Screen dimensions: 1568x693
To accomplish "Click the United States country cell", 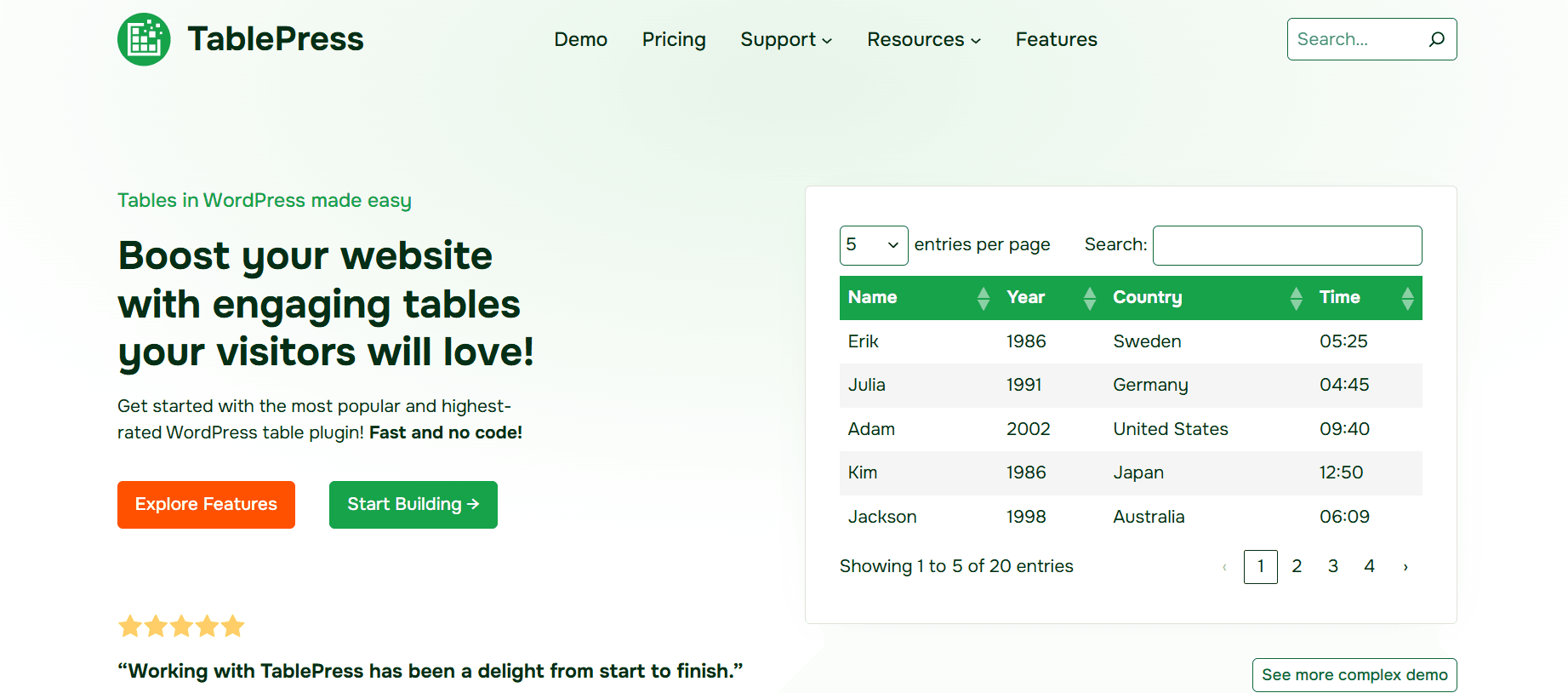I will pyautogui.click(x=1208, y=429).
